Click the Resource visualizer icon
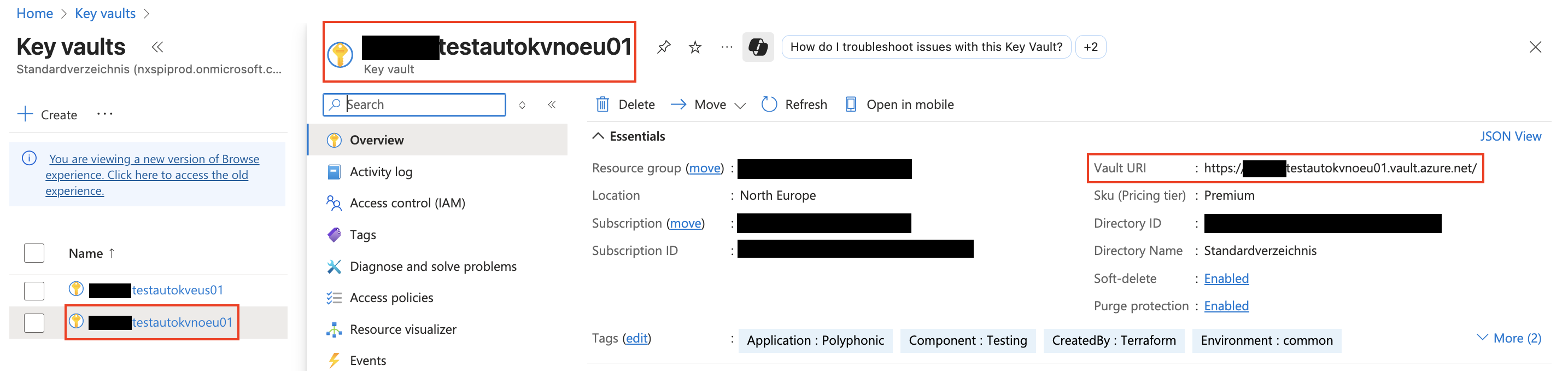 tap(334, 329)
